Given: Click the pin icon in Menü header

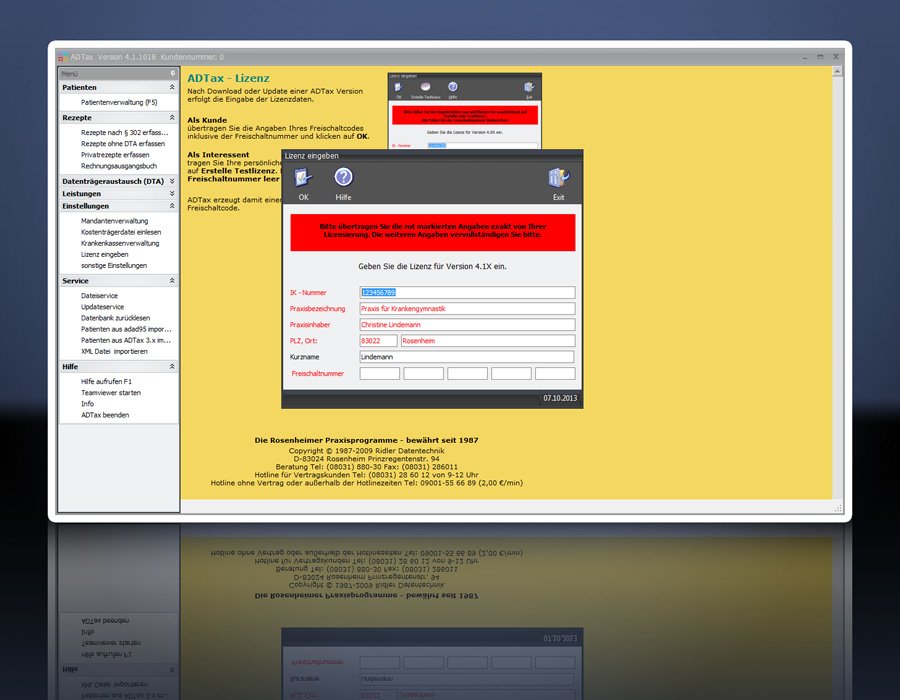Looking at the screenshot, I should click(x=173, y=73).
